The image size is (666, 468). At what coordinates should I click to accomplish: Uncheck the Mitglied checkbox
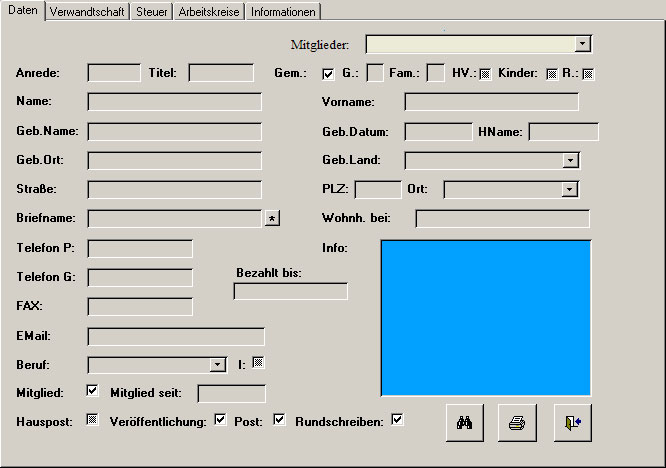tap(92, 391)
